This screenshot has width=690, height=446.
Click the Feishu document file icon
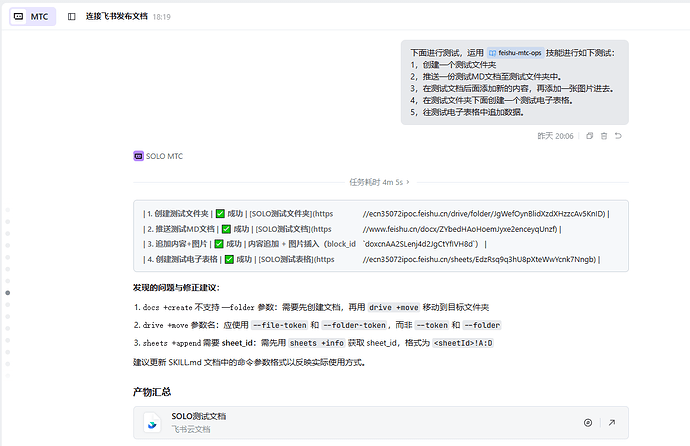152,423
